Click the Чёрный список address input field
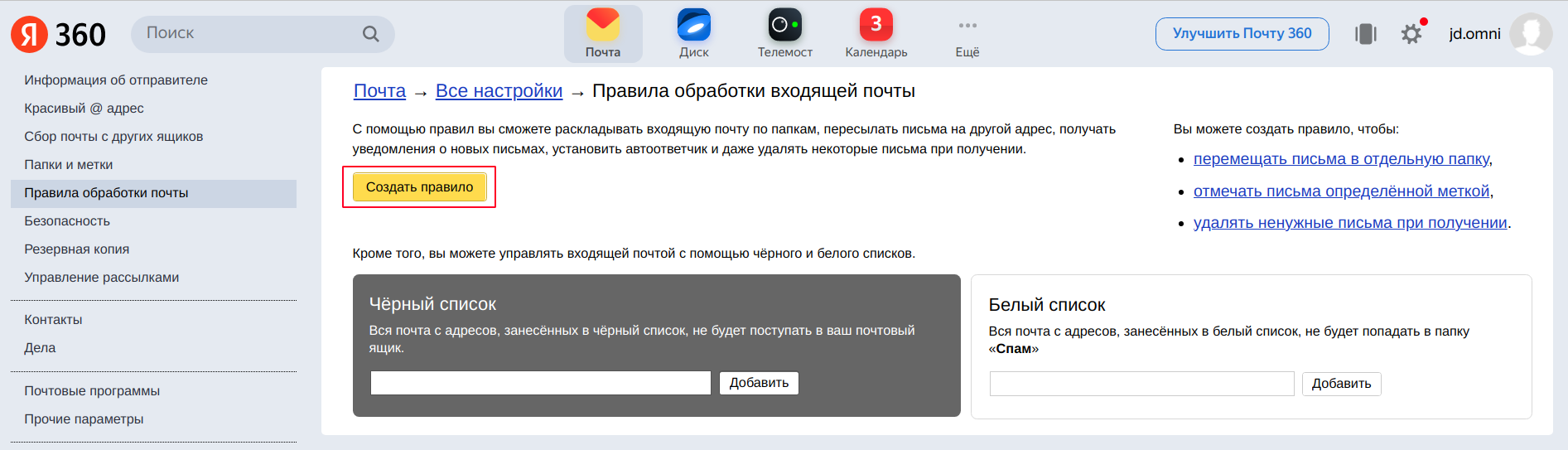Viewport: 1568px width, 450px height. [x=540, y=383]
